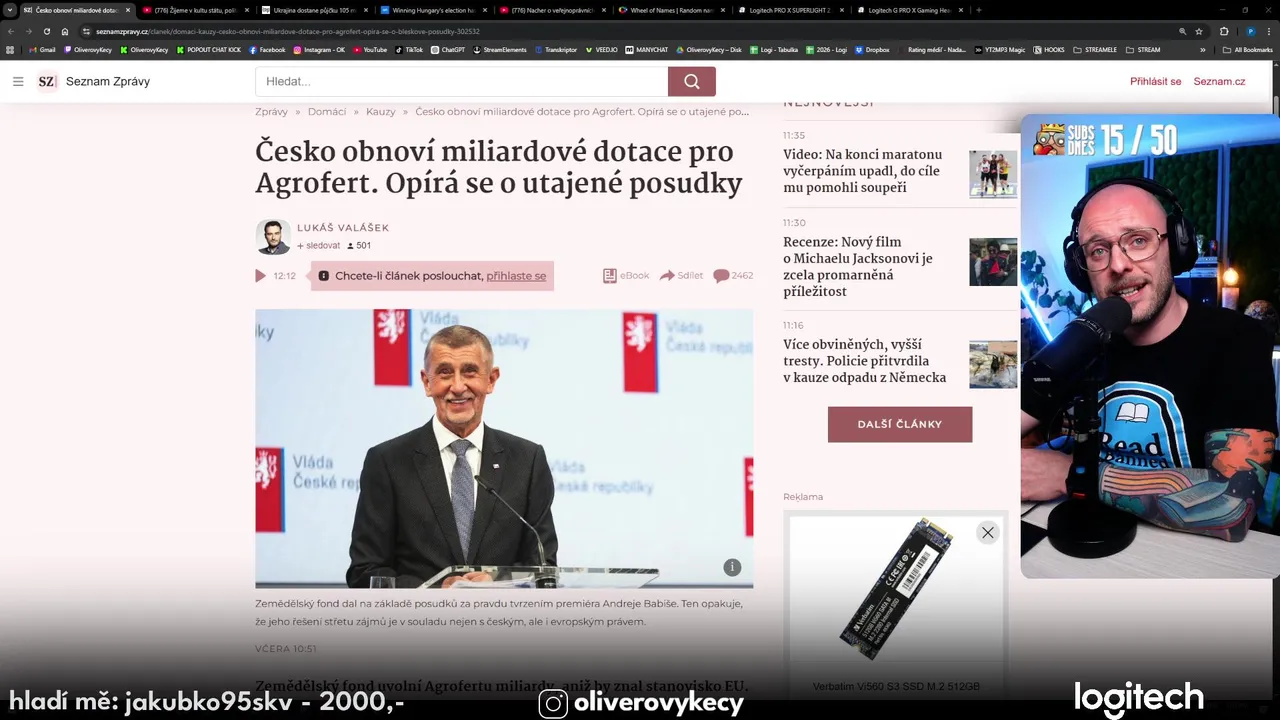Submit search with the magnifier button
The image size is (1280, 720).
tap(692, 81)
